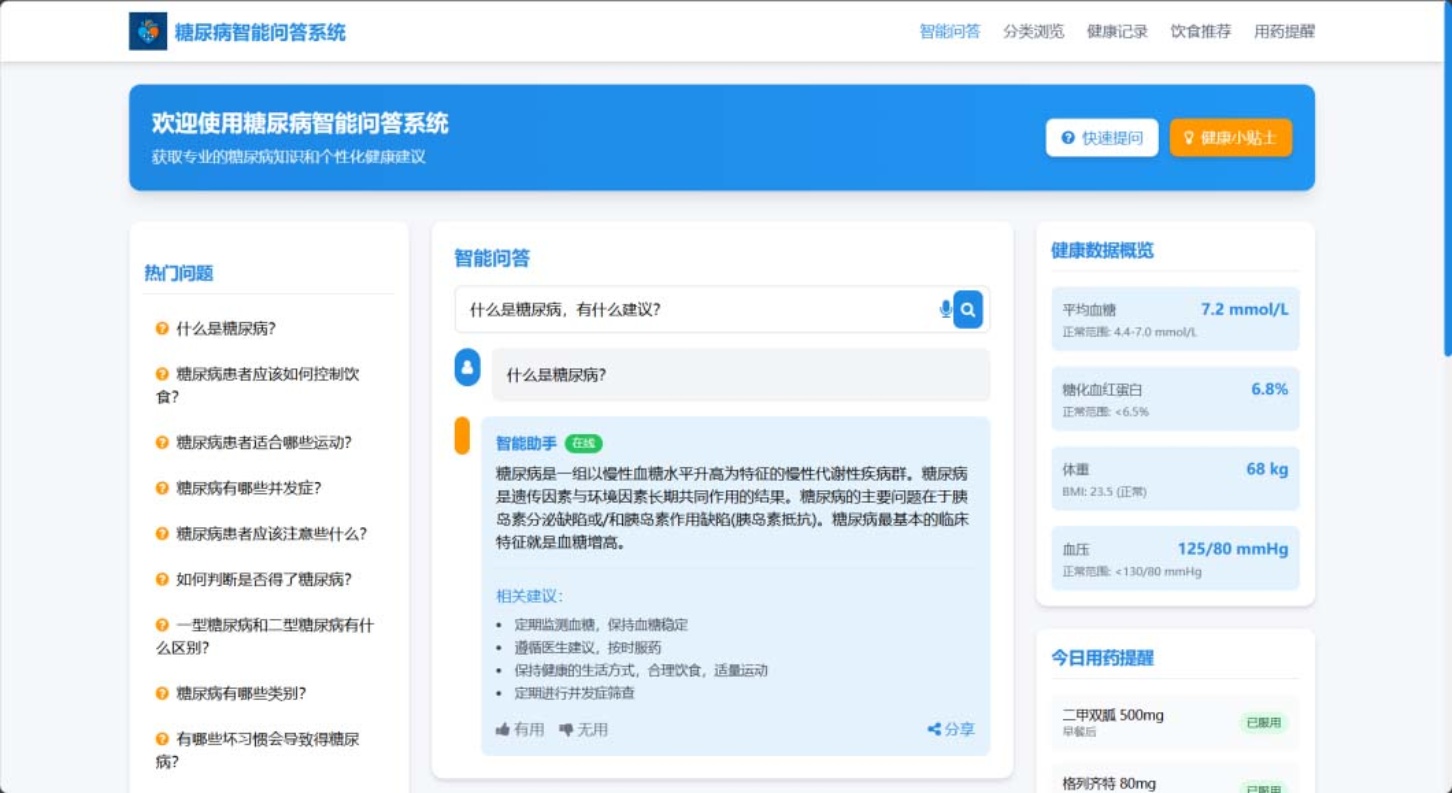This screenshot has width=1452, height=793.
Task: Click the site logo icon in header
Action: pos(148,32)
